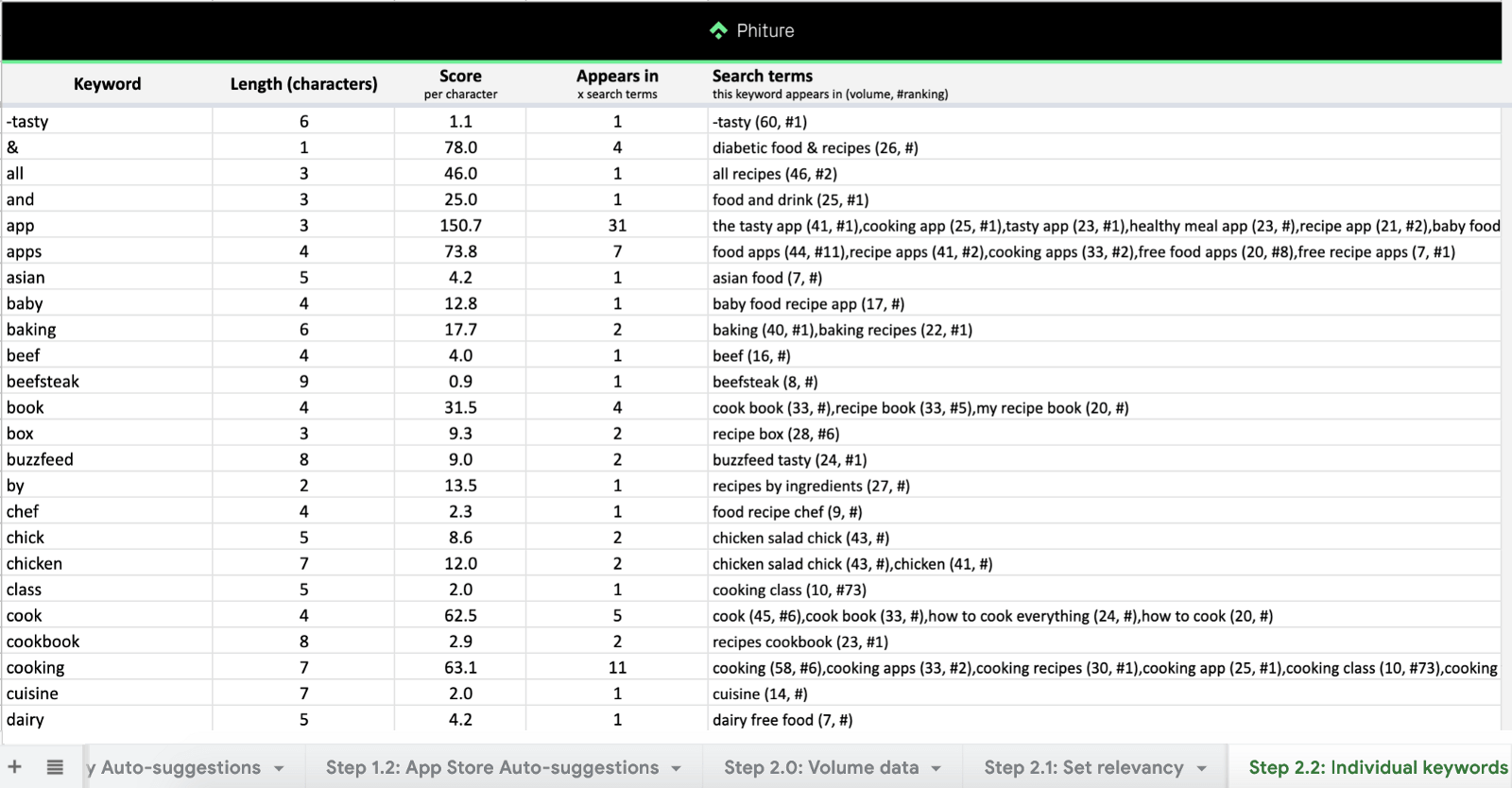Select 'asian food (7, #)' cell
Image resolution: width=1512 pixels, height=788 pixels.
[1104, 277]
